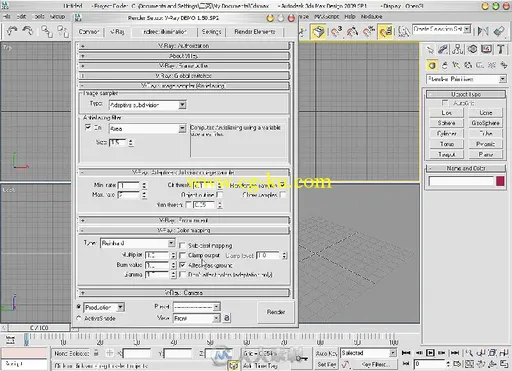Click the object name input field
Image resolution: width=512 pixels, height=371 pixels.
tap(461, 181)
